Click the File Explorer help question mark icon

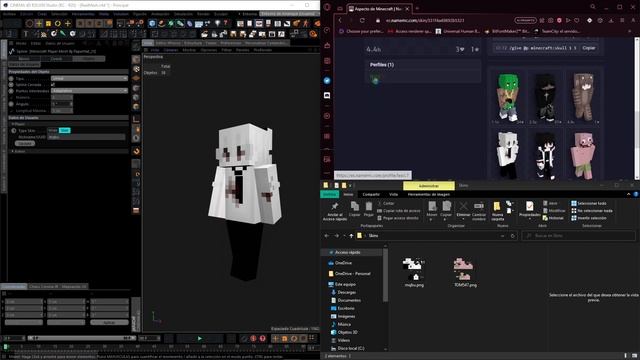[x=636, y=194]
